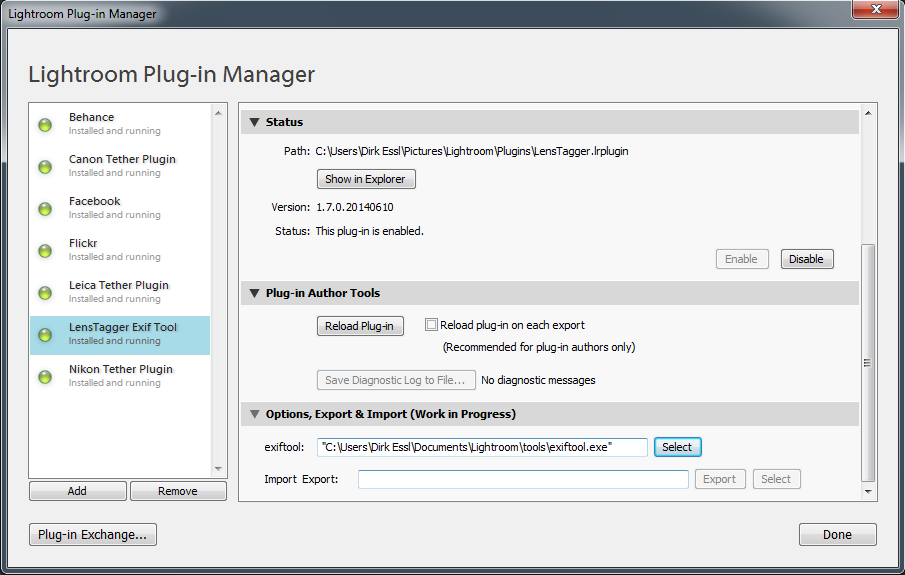Screen dimensions: 905x575
Task: Click the 'No diagnostic messages' text
Action: point(538,380)
